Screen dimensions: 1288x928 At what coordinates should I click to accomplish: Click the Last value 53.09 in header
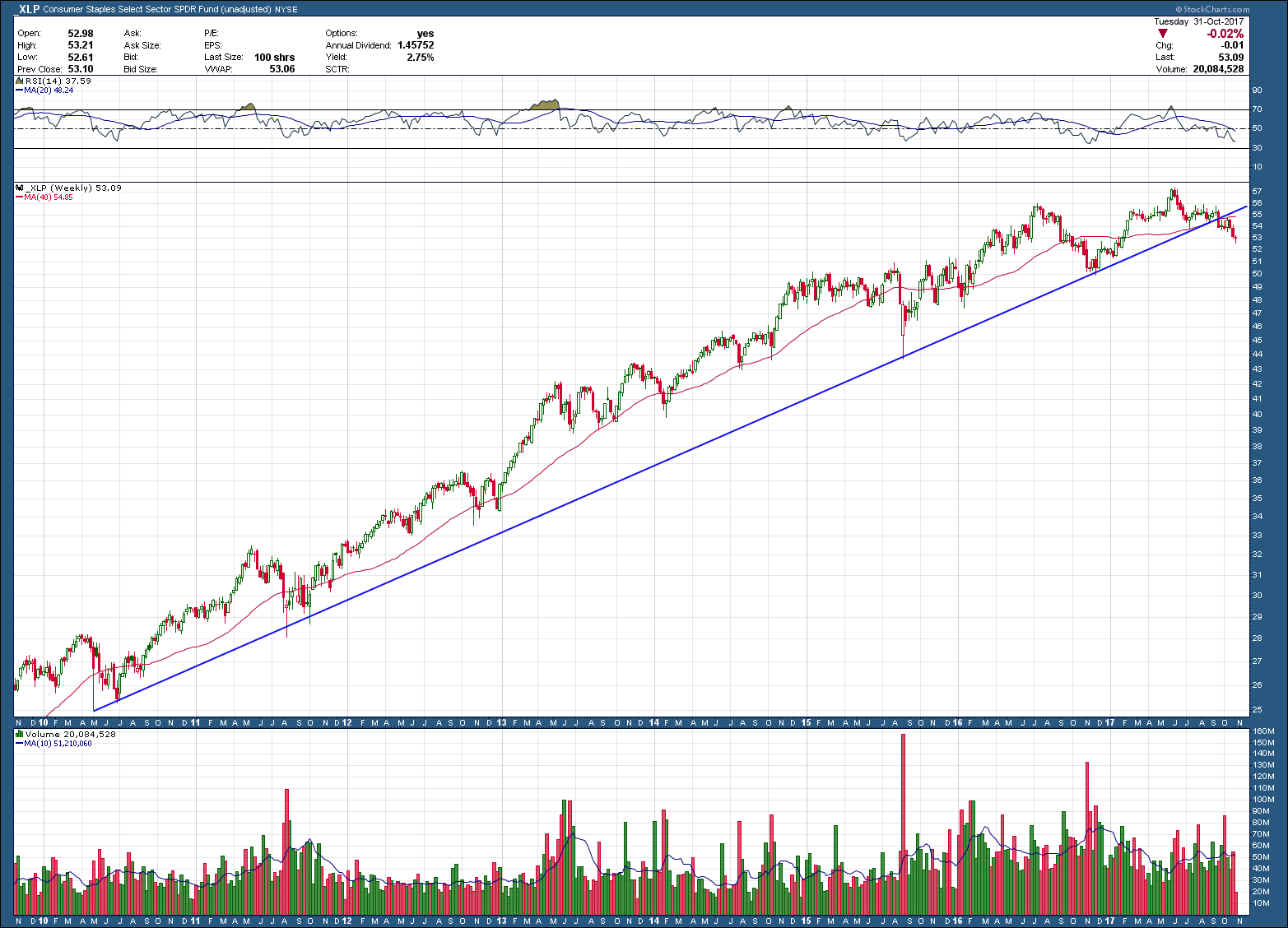(1231, 58)
